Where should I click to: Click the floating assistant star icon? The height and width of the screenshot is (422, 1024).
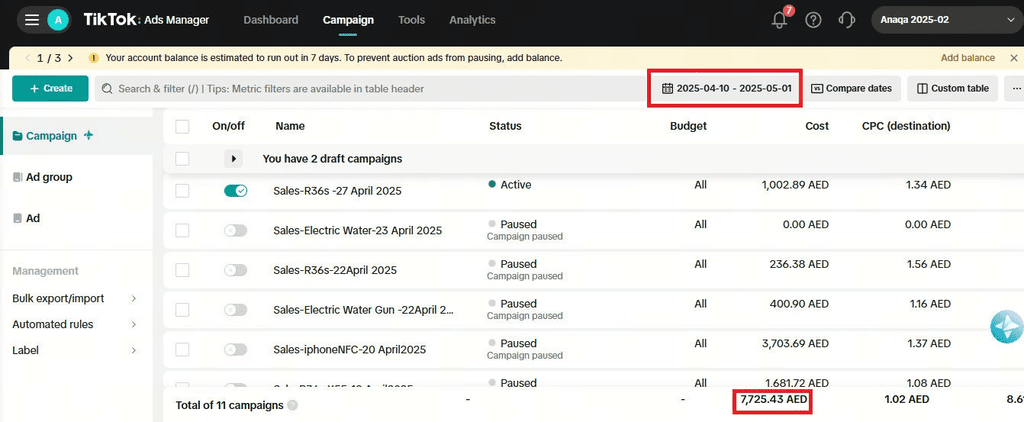pyautogui.click(x=1005, y=327)
